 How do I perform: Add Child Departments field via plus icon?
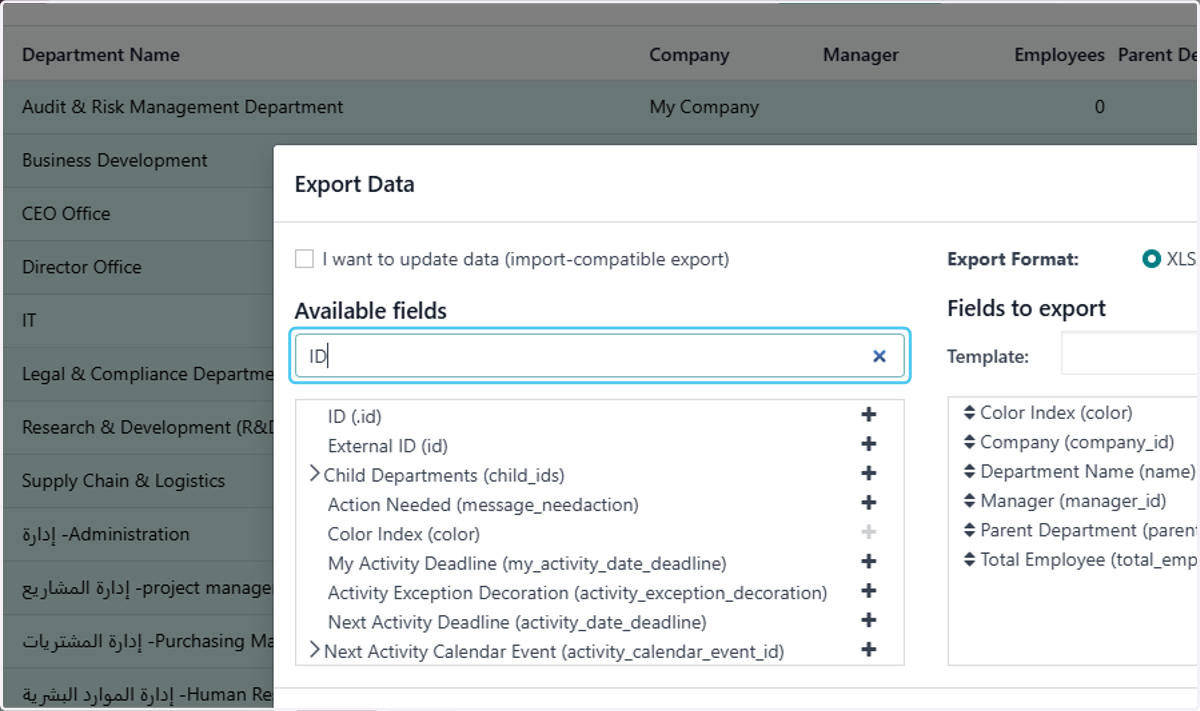click(x=868, y=474)
